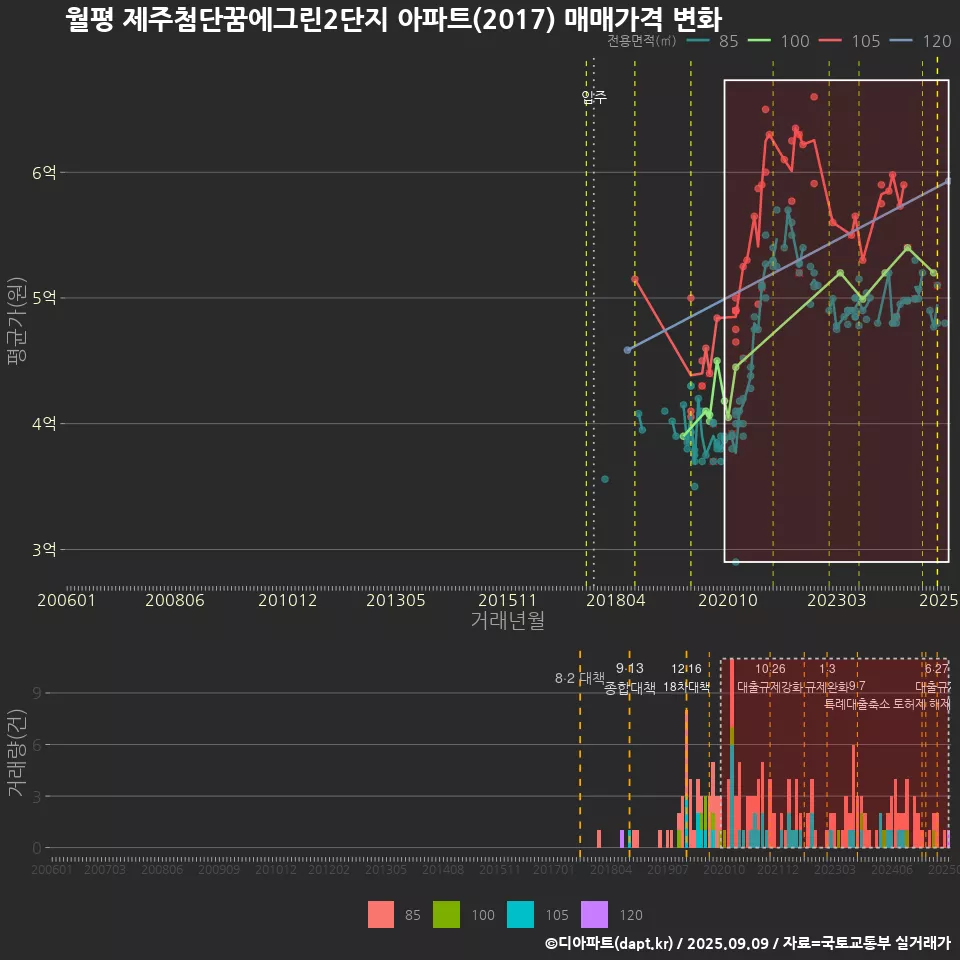960x960 pixels.
Task: Click the 4억 price axis label
Action: [x=44, y=424]
